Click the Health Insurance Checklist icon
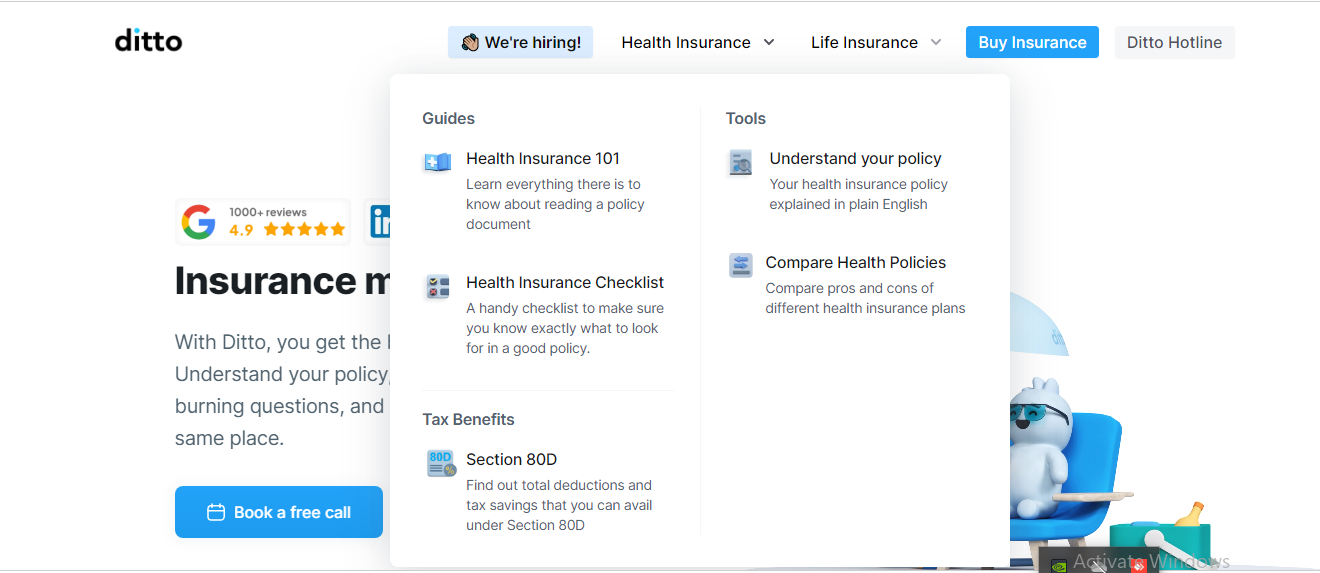Image resolution: width=1320 pixels, height=573 pixels. [437, 287]
